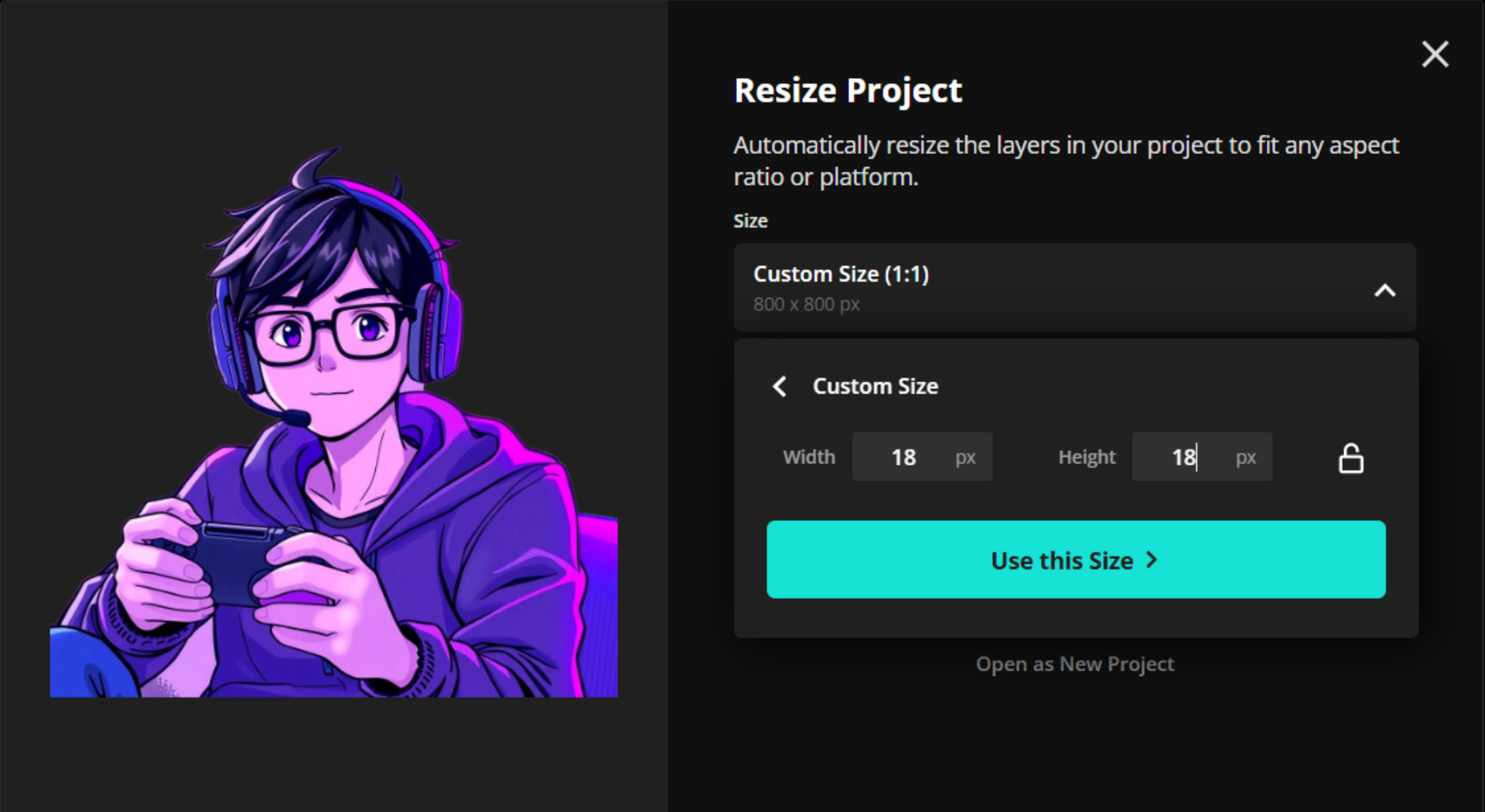Select the Height input field
Image resolution: width=1485 pixels, height=812 pixels.
click(1183, 456)
